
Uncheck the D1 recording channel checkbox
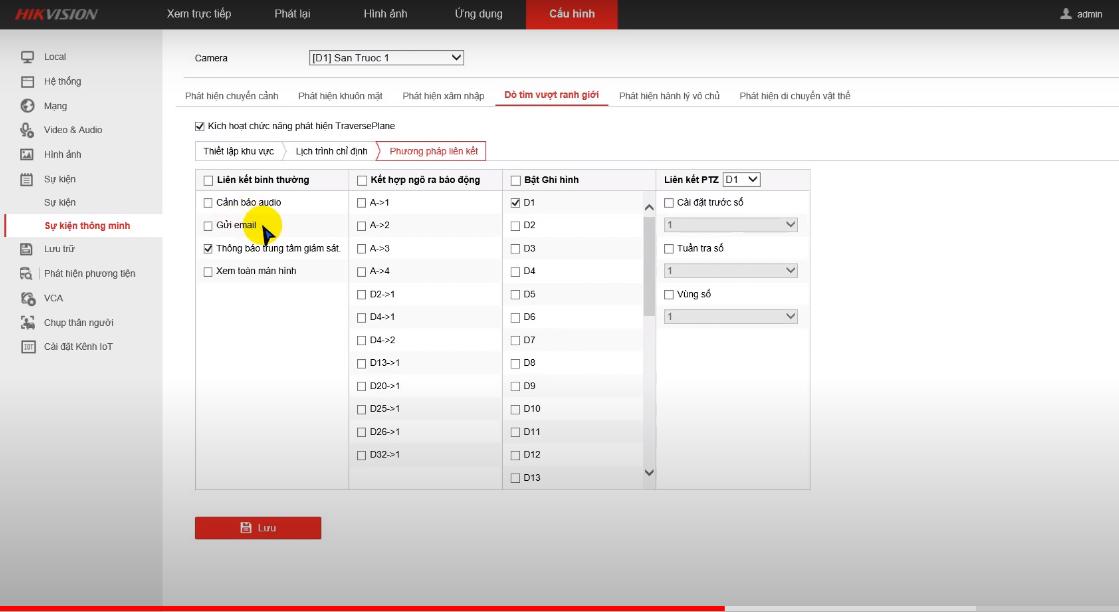point(516,203)
